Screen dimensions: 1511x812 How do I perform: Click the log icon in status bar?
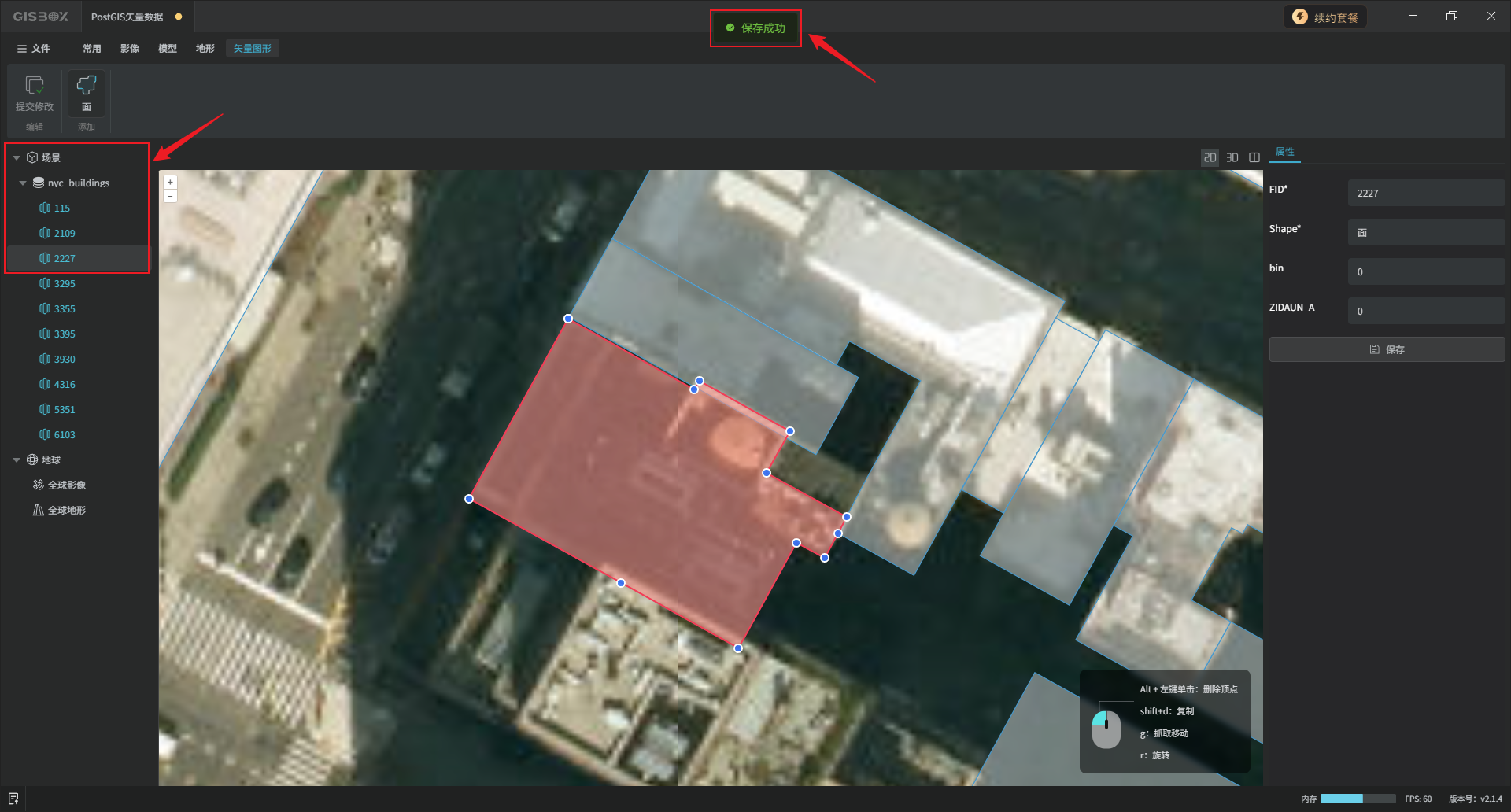pyautogui.click(x=13, y=799)
